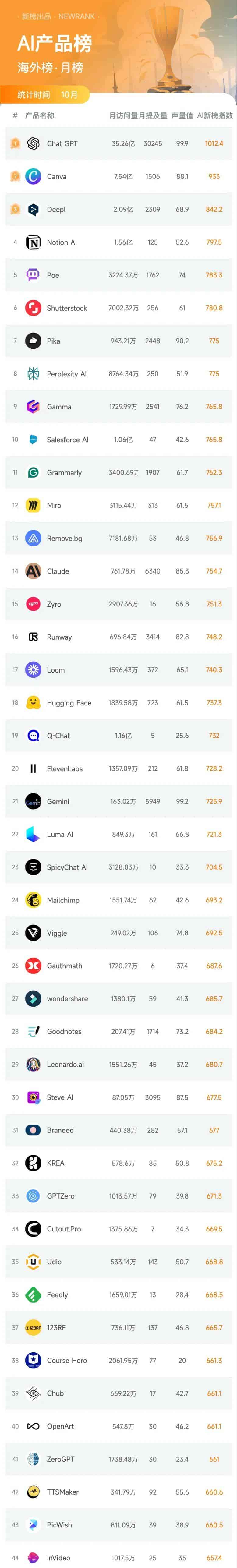Click the Deepl index score 842.2
The image size is (237, 1568).
(x=214, y=209)
